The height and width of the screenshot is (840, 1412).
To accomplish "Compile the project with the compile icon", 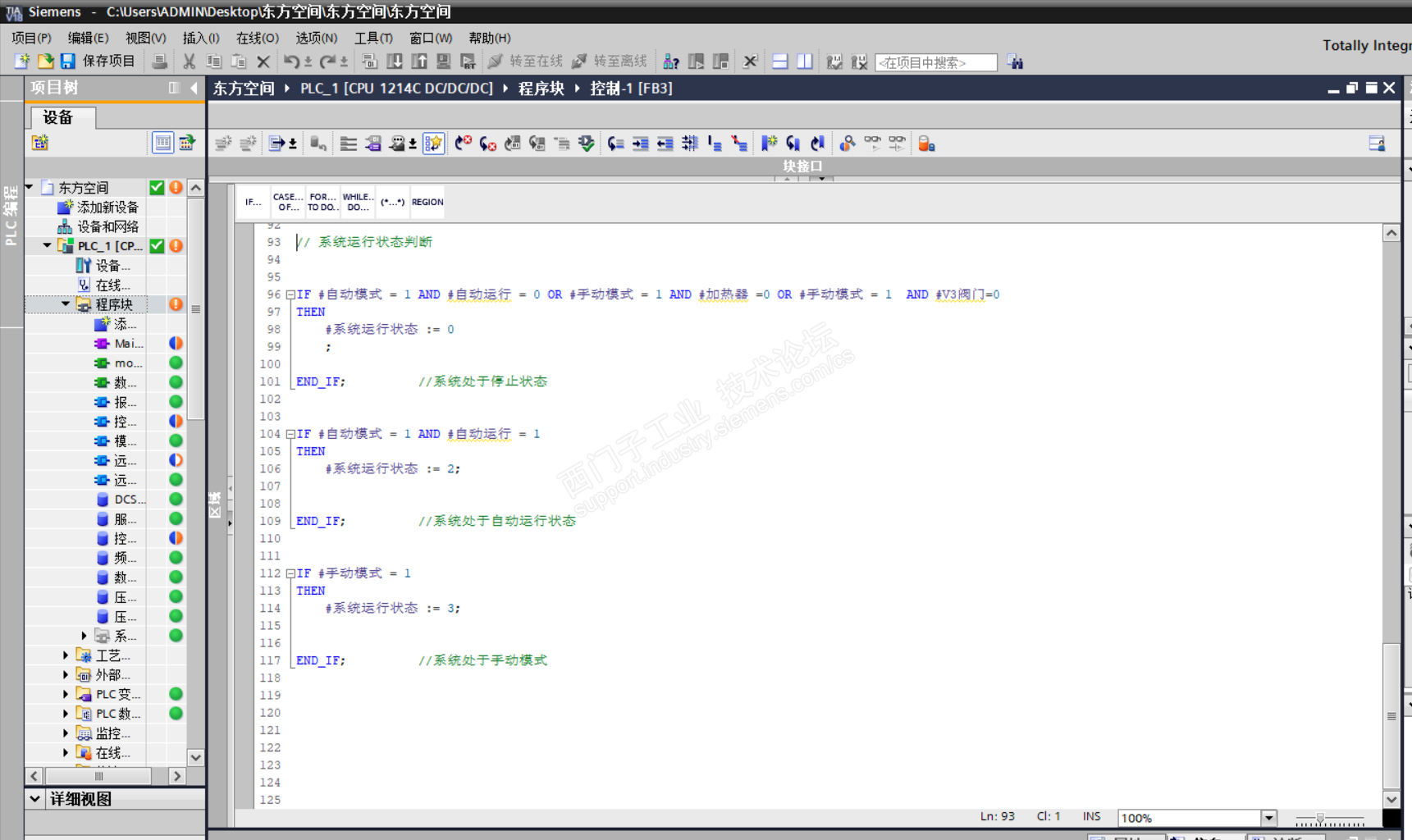I will pyautogui.click(x=369, y=62).
